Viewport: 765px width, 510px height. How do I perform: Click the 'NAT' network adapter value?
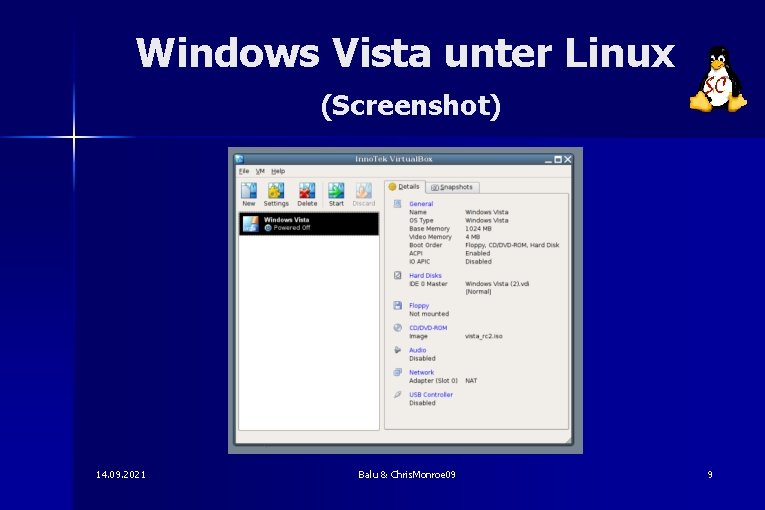coord(471,381)
